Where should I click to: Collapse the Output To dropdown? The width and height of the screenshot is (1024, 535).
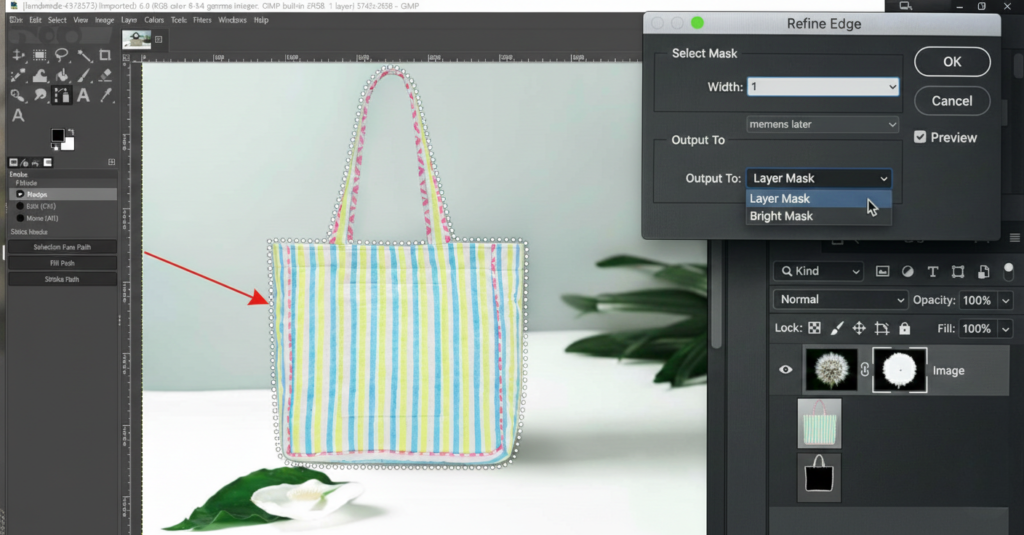pyautogui.click(x=819, y=178)
